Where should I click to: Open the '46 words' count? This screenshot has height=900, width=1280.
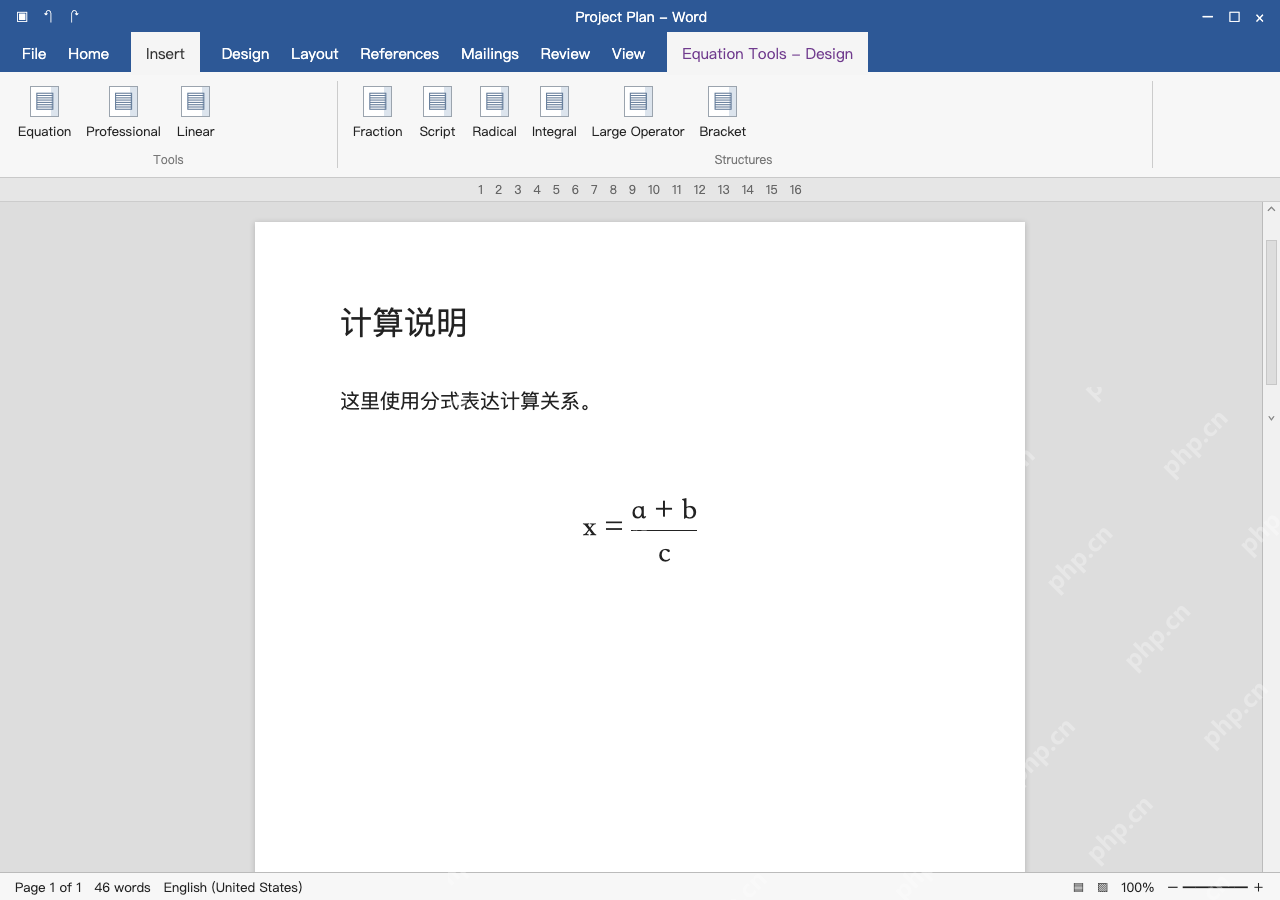click(122, 887)
